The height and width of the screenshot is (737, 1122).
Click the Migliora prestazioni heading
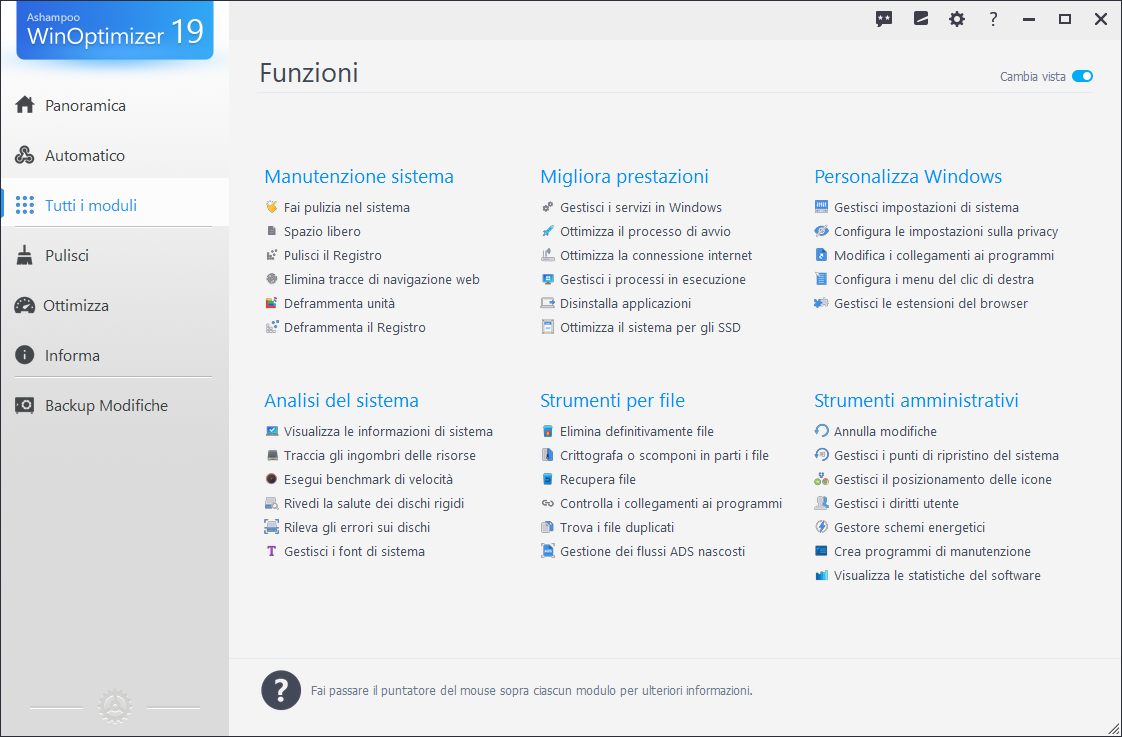[624, 176]
